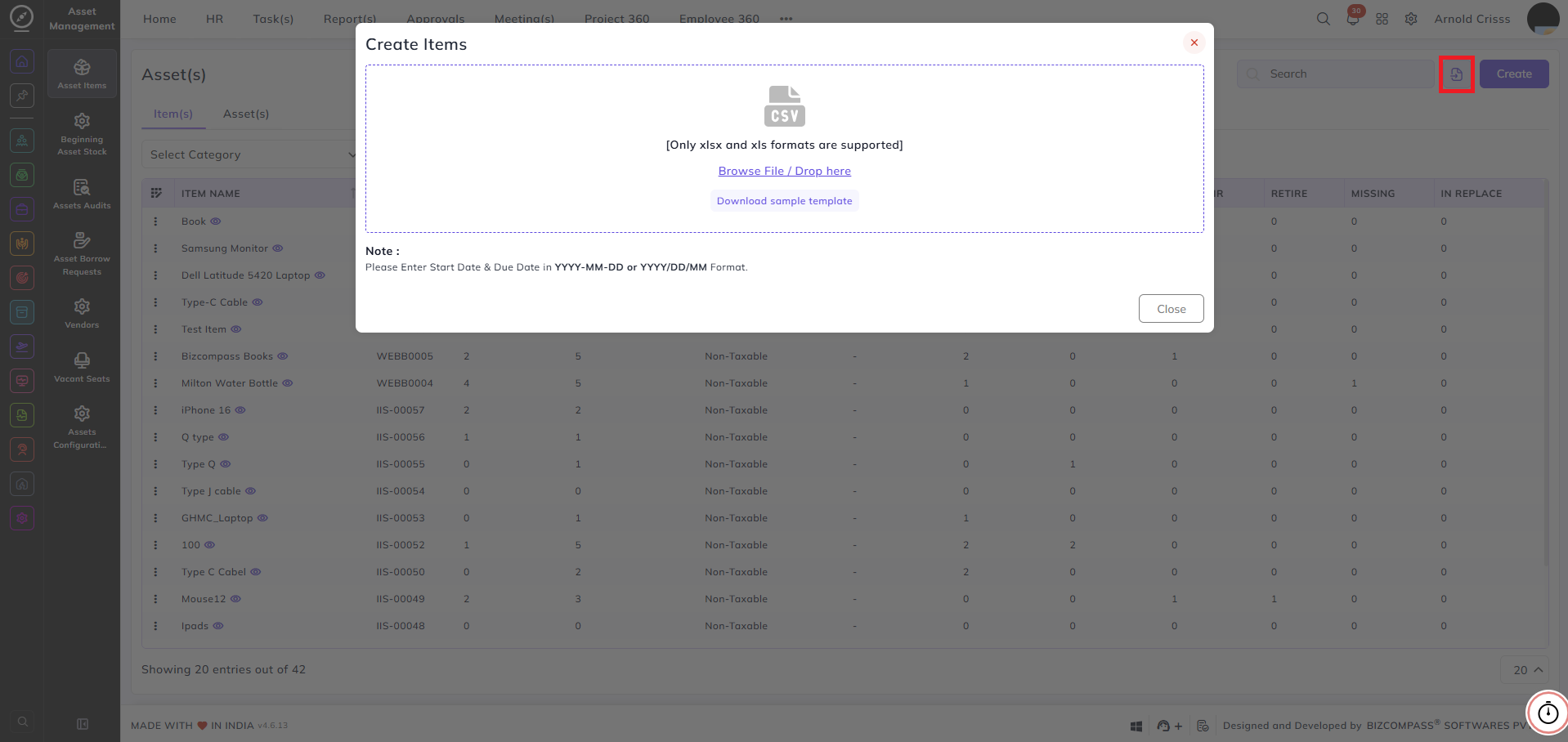Click the CSV file upload icon
Viewport: 1568px width, 742px height.
784,106
